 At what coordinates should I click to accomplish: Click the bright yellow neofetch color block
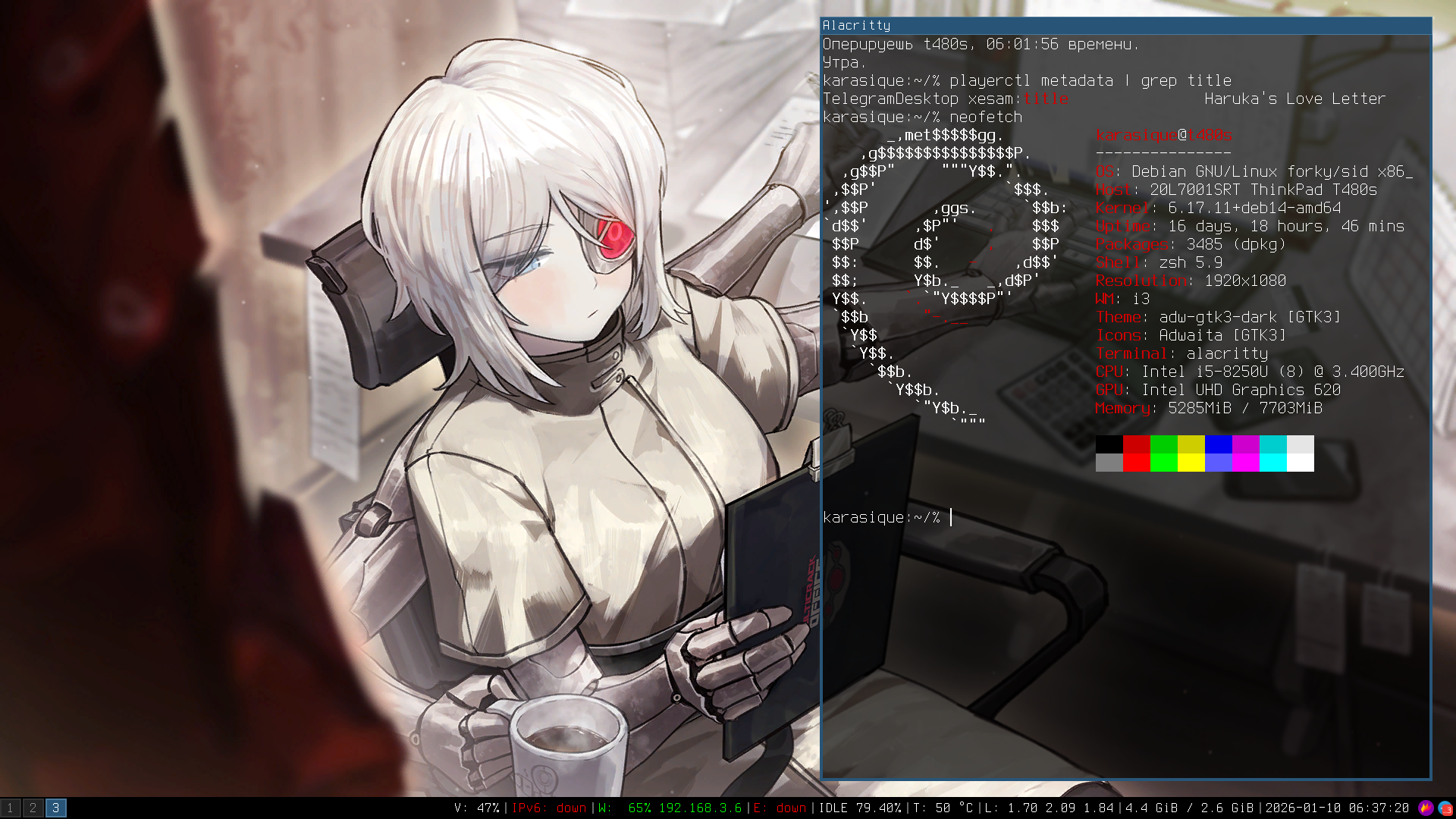1191,463
